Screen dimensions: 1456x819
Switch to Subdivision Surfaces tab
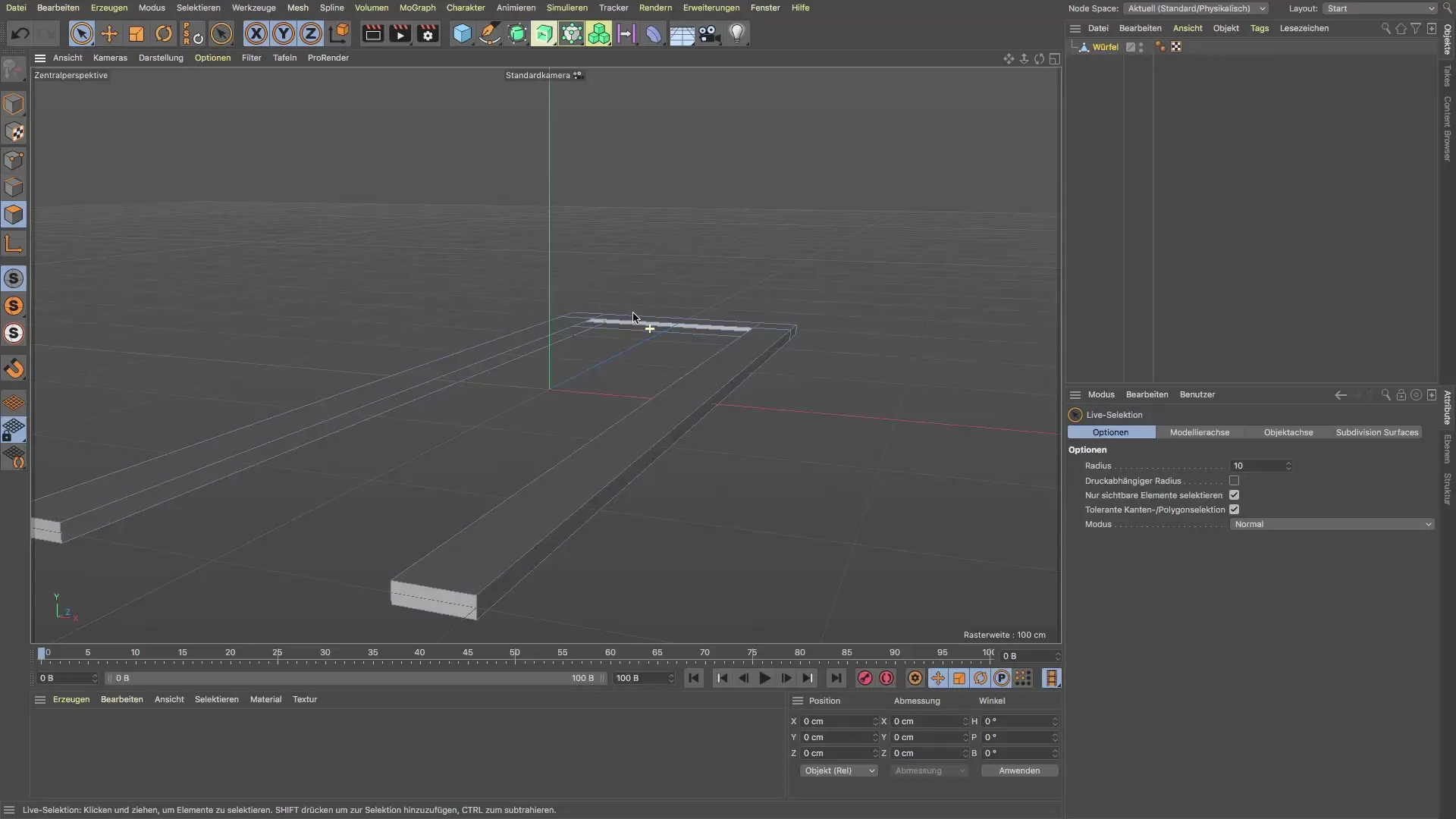(x=1377, y=432)
